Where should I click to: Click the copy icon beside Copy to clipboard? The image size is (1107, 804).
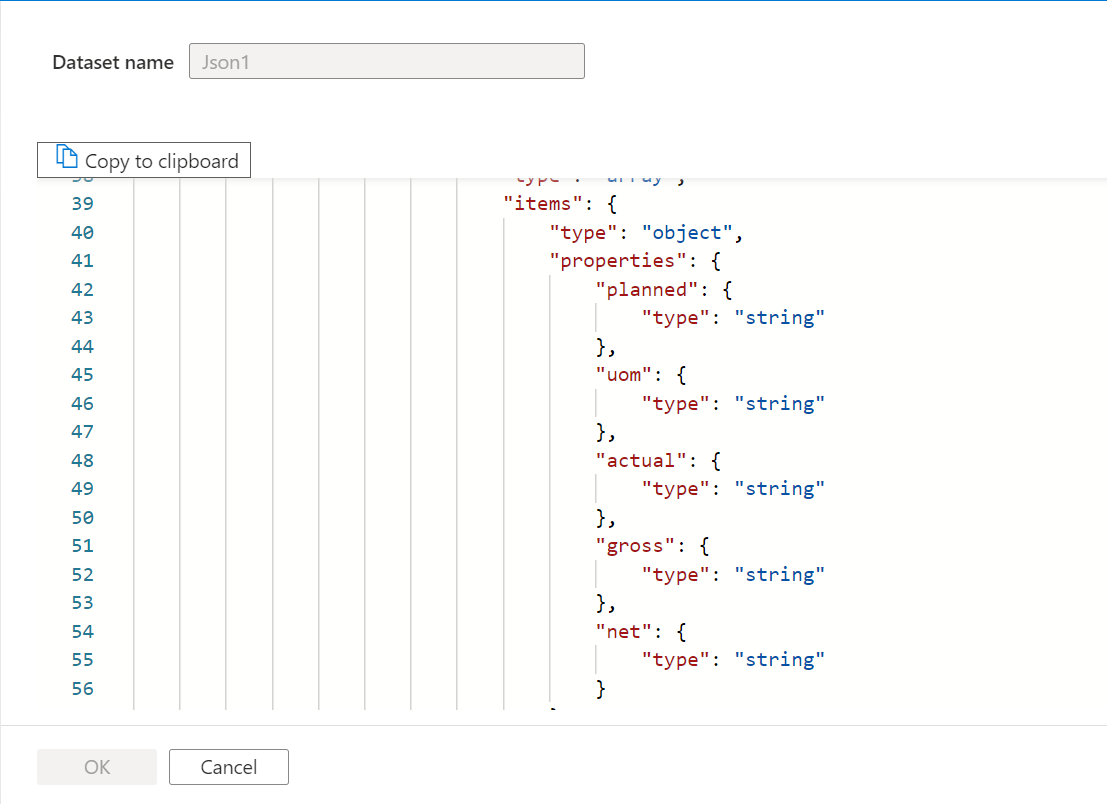[x=67, y=157]
